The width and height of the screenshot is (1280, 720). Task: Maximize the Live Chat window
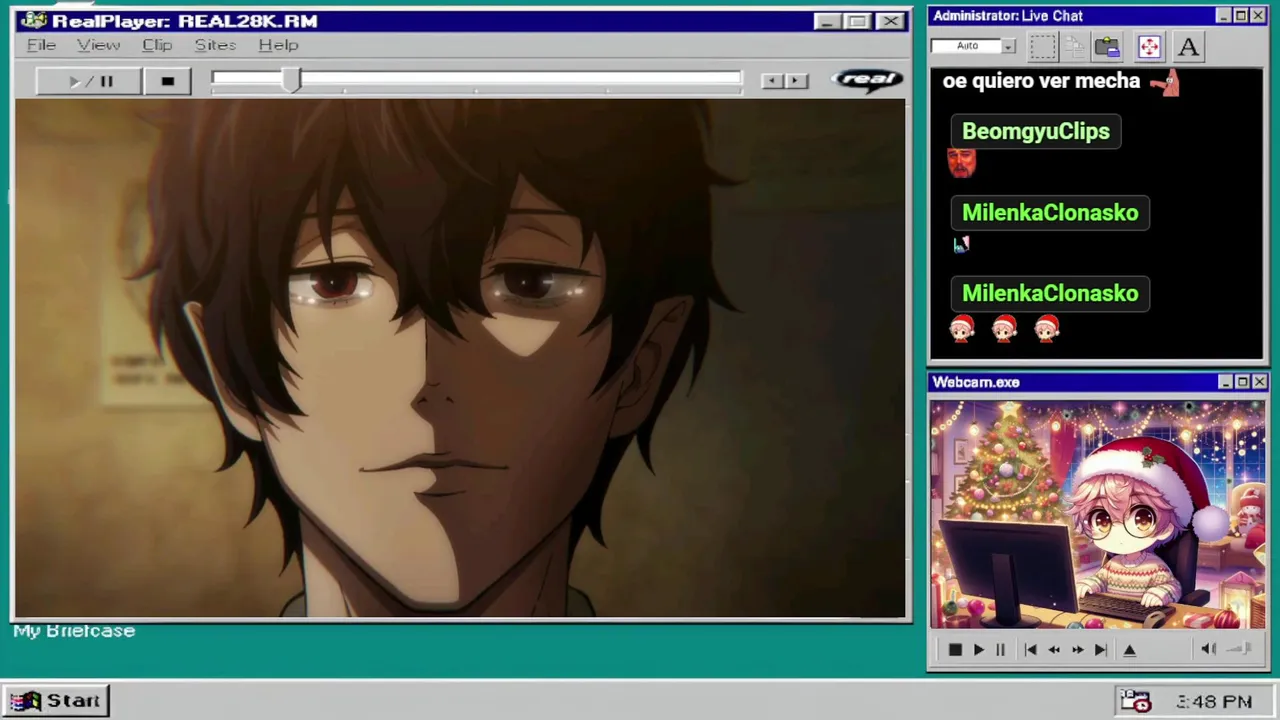[x=1241, y=16]
